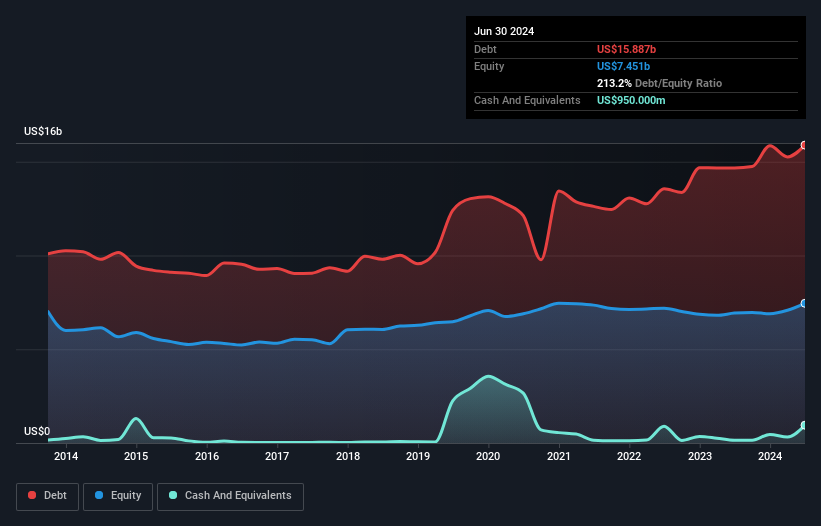Click the Debt label in tooltip

[485, 49]
